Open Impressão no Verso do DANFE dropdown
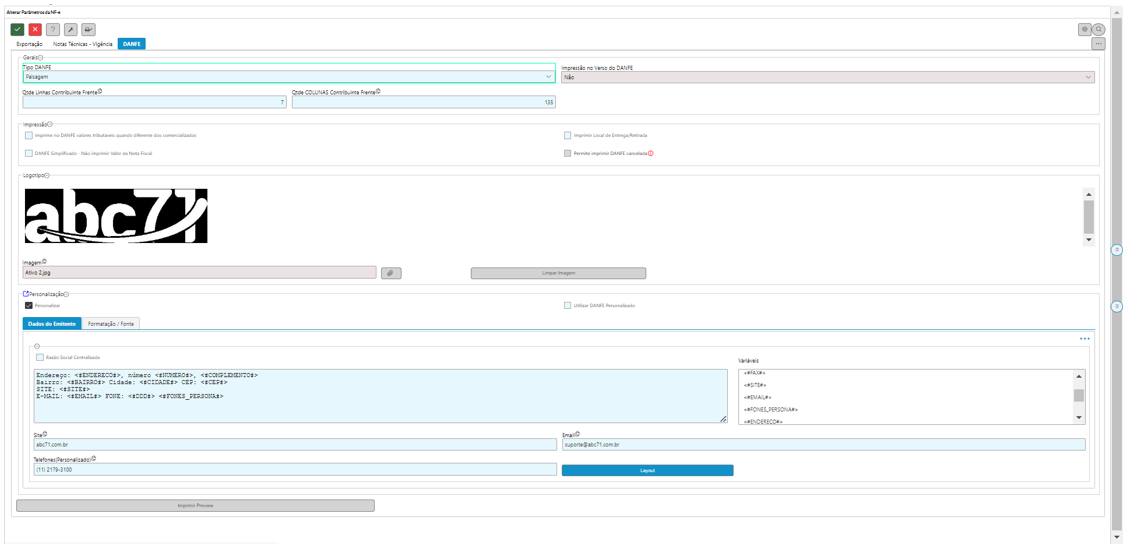The width and height of the screenshot is (1125, 549). pyautogui.click(x=828, y=76)
